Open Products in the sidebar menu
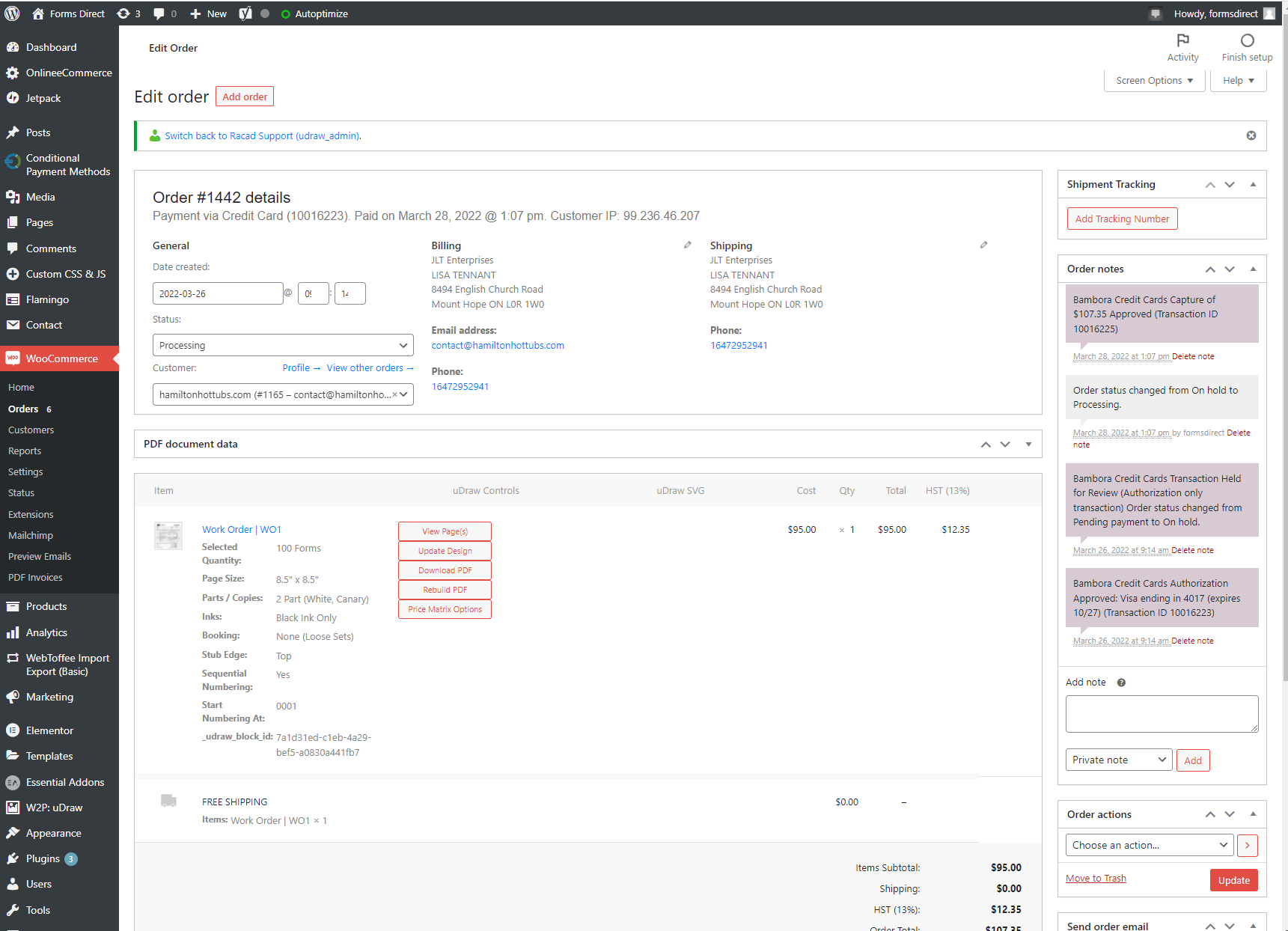This screenshot has height=931, width=1288. (x=46, y=606)
